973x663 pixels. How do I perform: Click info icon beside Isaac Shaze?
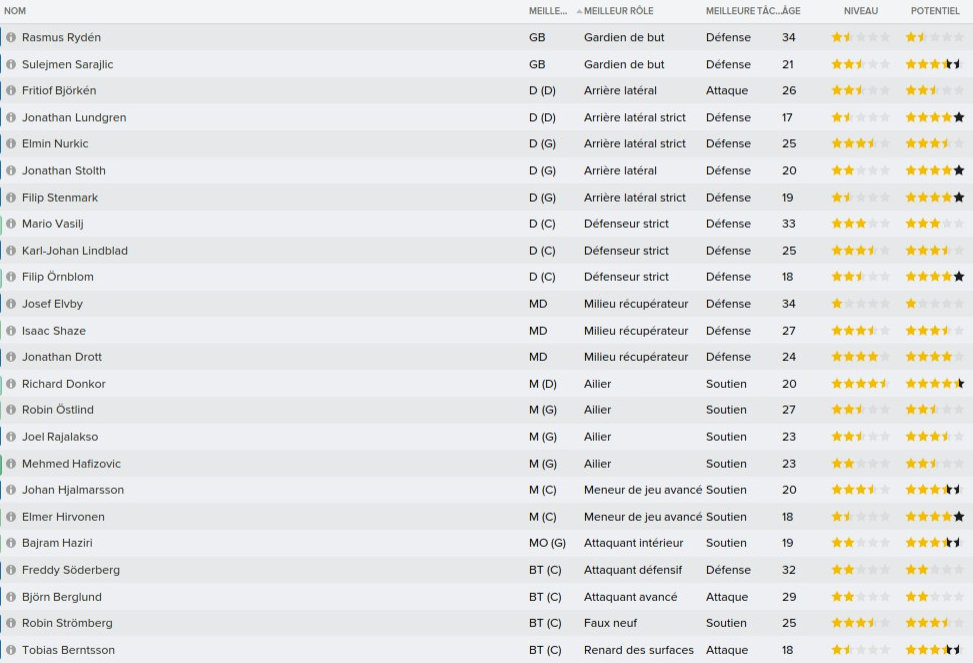coord(11,330)
